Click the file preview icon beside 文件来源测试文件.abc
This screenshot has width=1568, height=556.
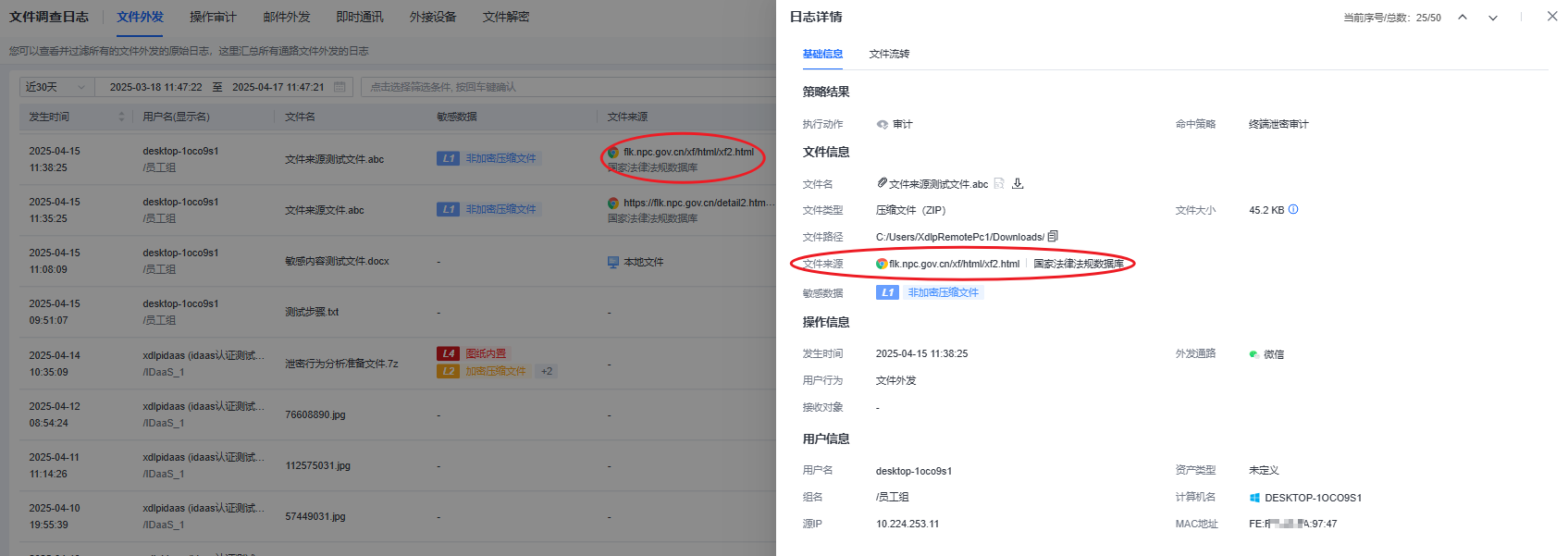tap(999, 183)
